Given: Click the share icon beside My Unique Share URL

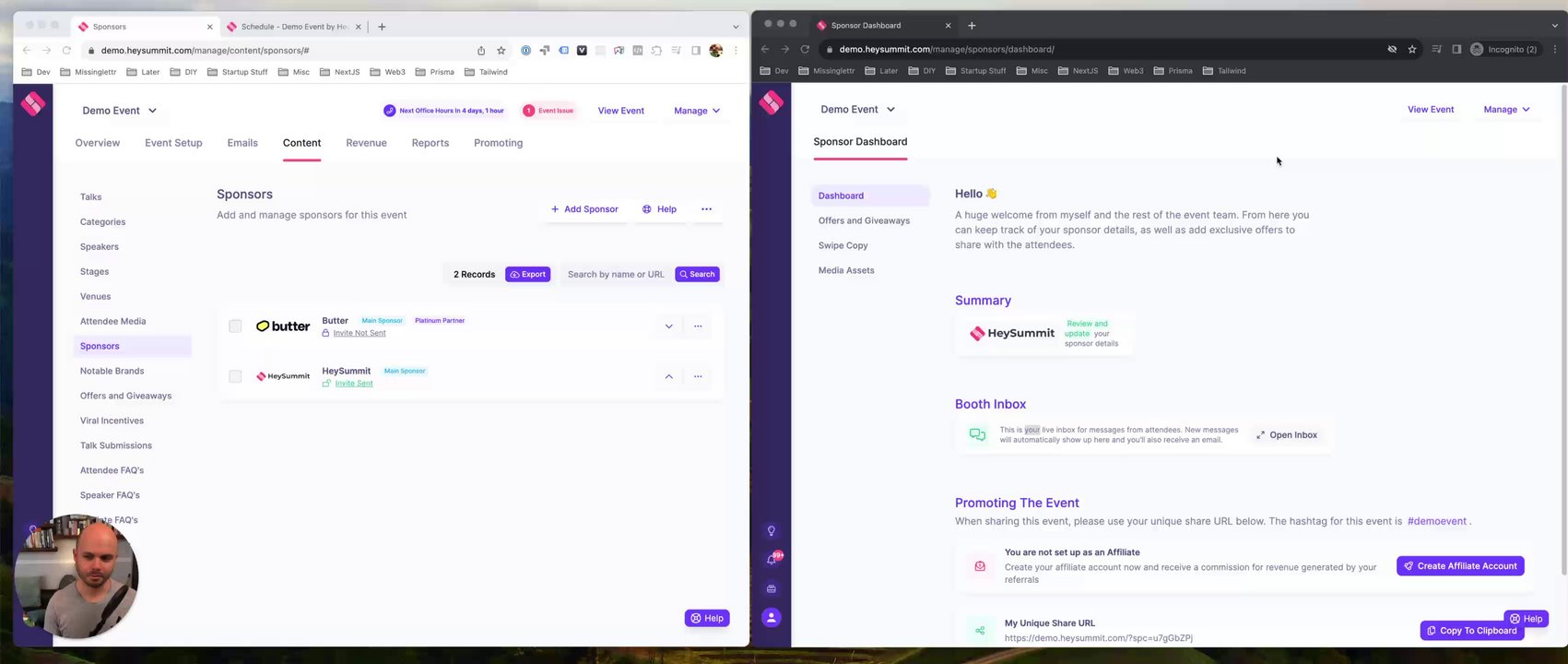Looking at the screenshot, I should 980,631.
